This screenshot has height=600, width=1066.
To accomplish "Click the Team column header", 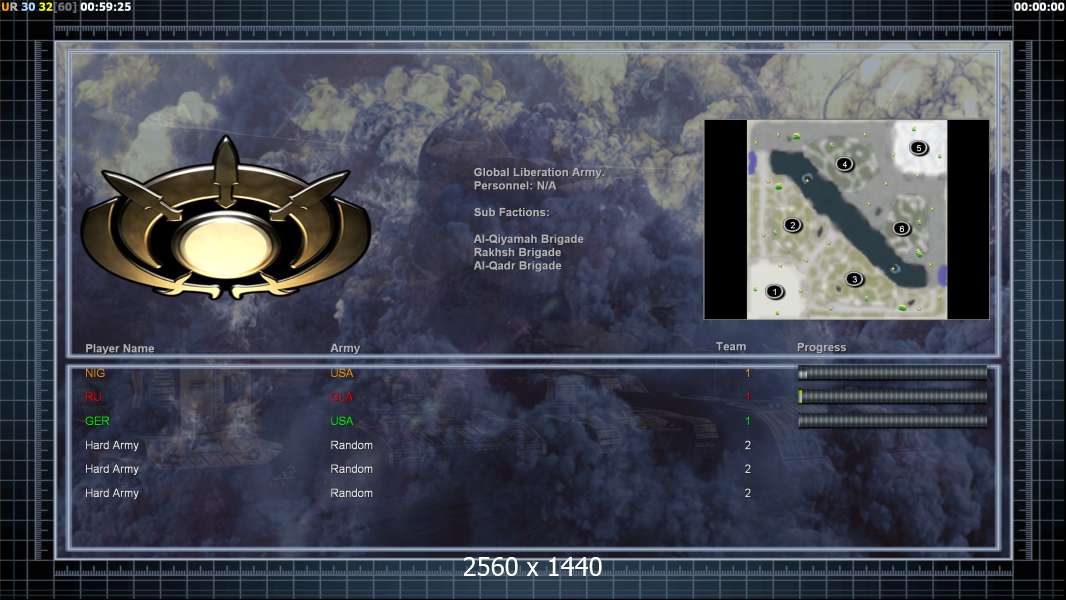I will (x=731, y=347).
